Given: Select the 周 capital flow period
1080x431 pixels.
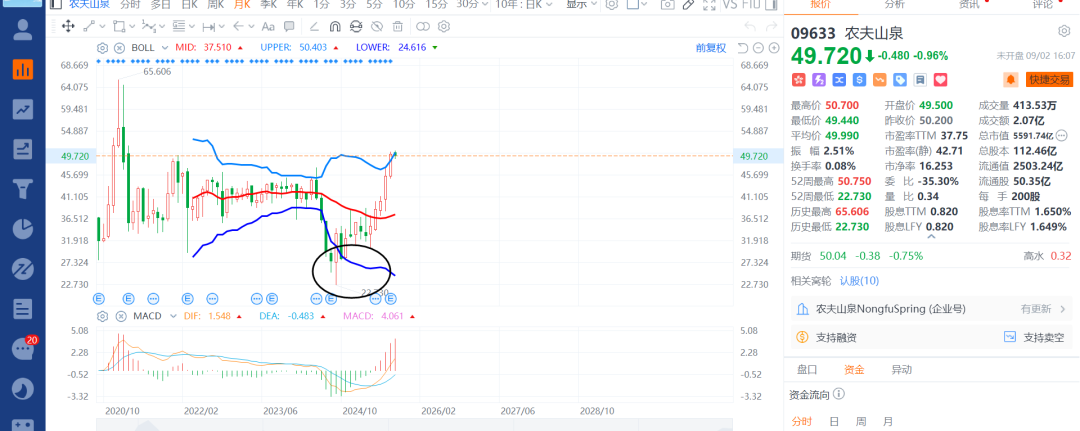Looking at the screenshot, I should tap(861, 421).
